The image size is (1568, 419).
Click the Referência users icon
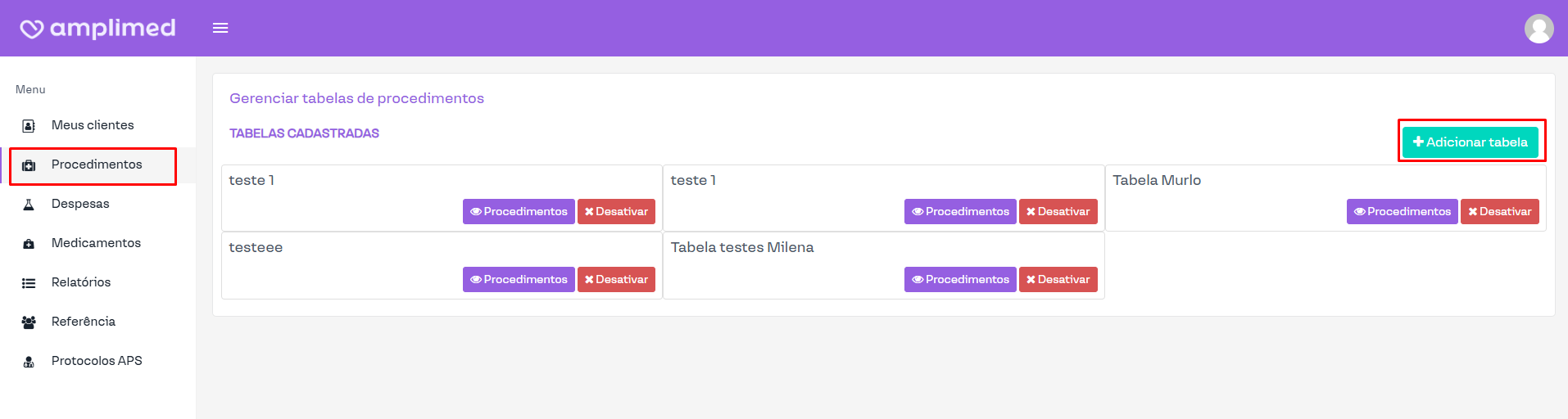29,322
